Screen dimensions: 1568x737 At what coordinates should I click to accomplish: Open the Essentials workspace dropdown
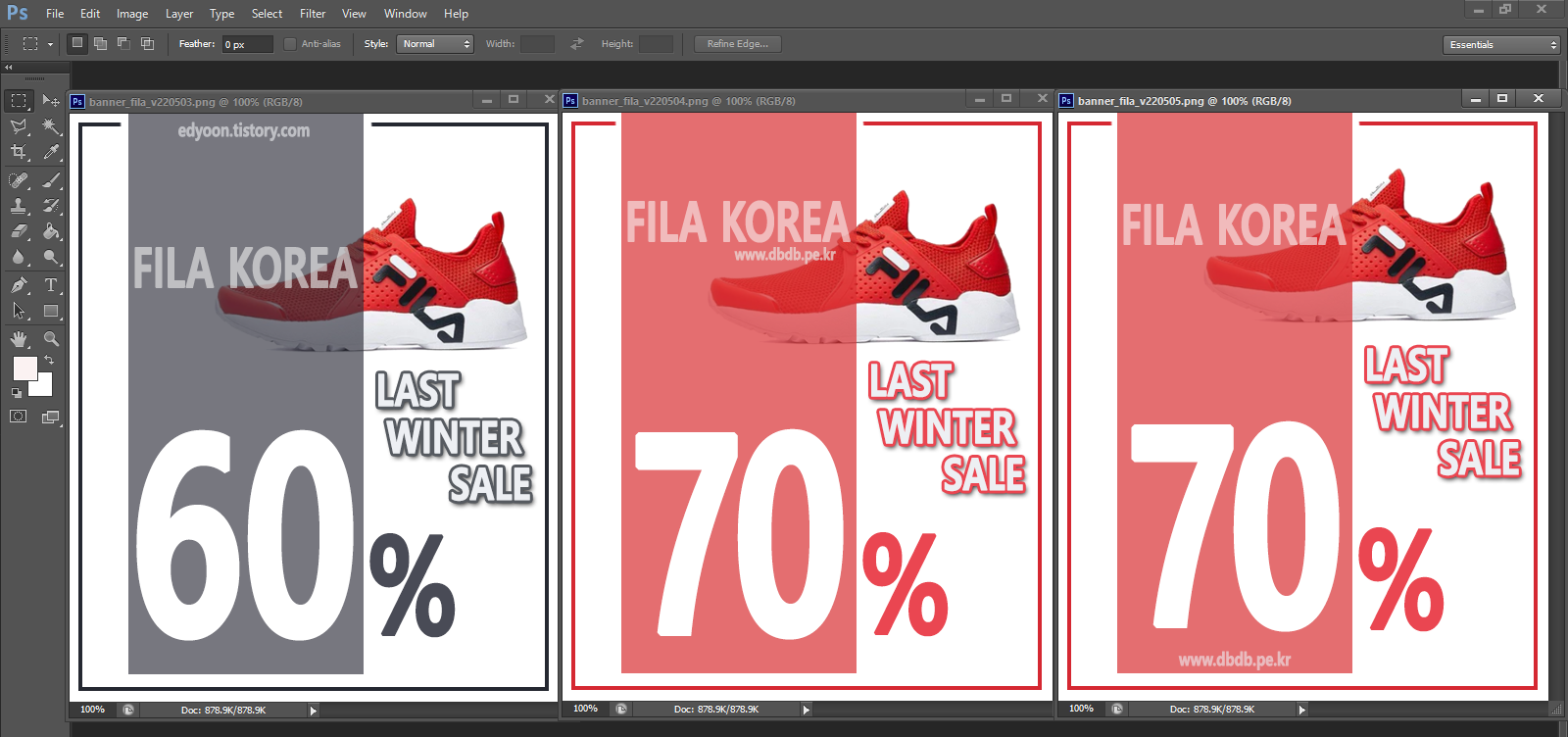(x=1500, y=45)
